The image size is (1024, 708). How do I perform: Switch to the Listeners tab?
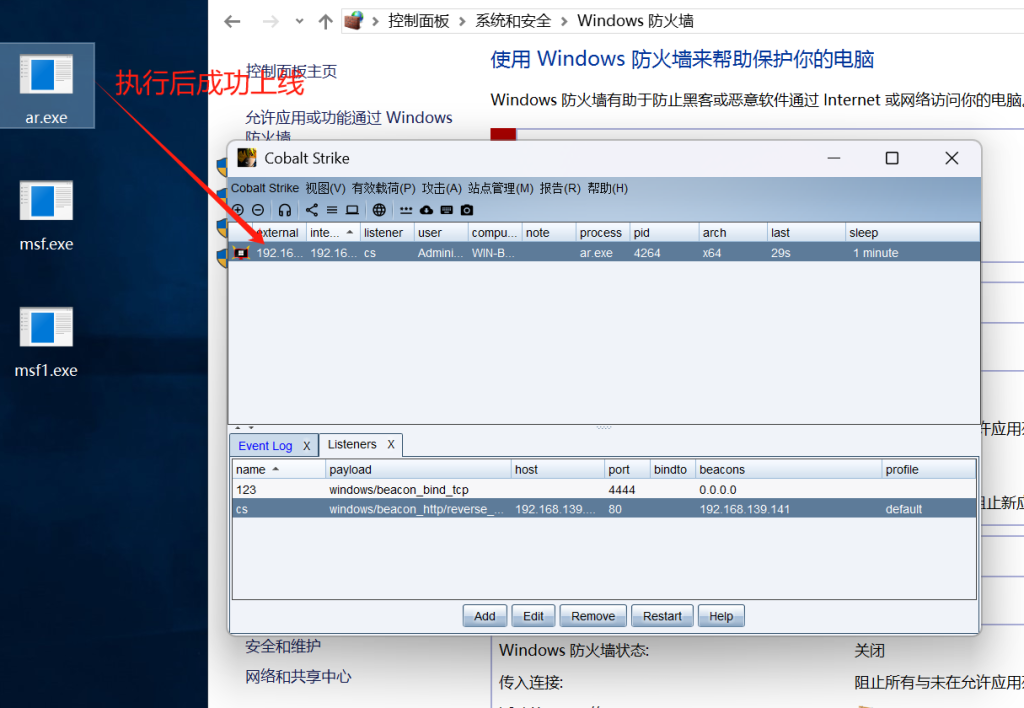[x=352, y=444]
